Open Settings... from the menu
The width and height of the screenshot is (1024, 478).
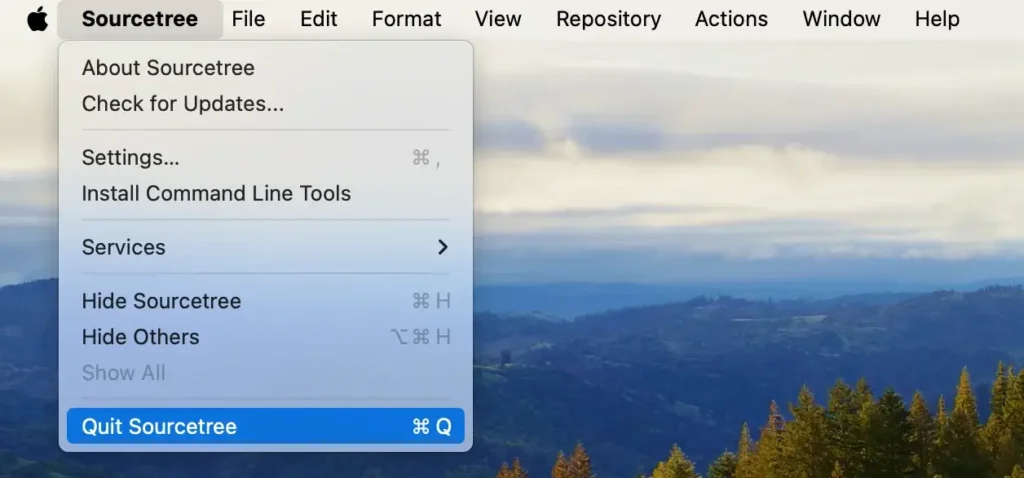[x=265, y=157]
